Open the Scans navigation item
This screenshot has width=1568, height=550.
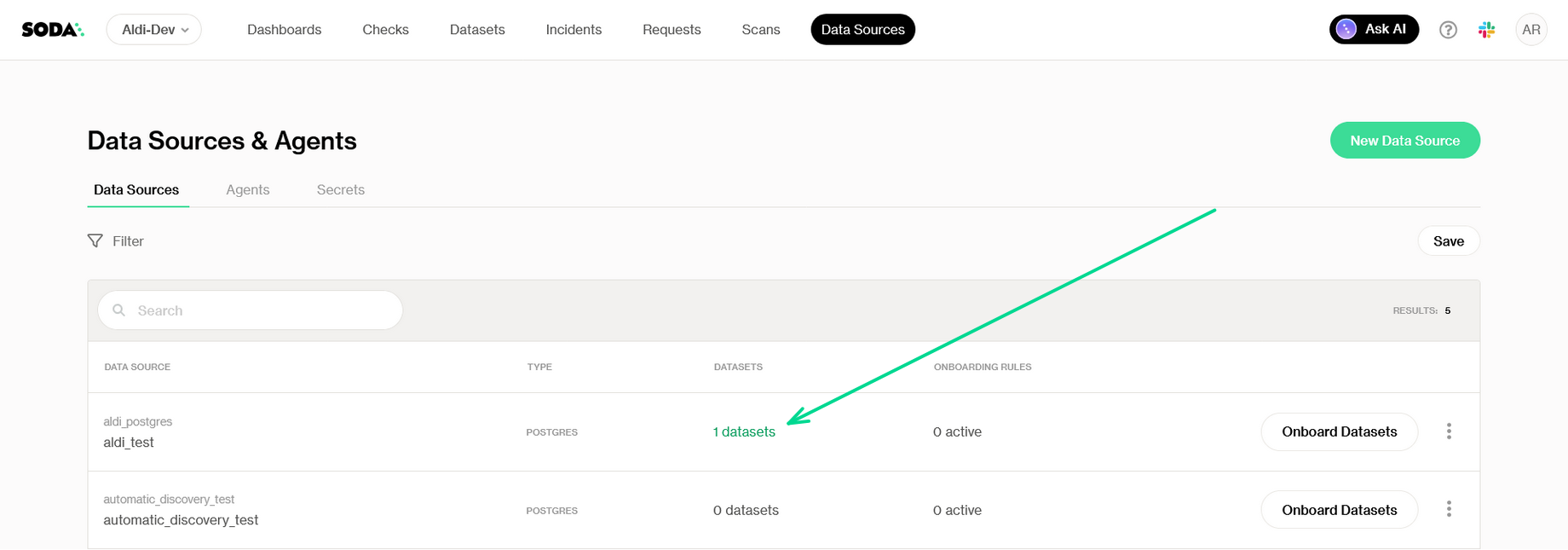coord(760,30)
